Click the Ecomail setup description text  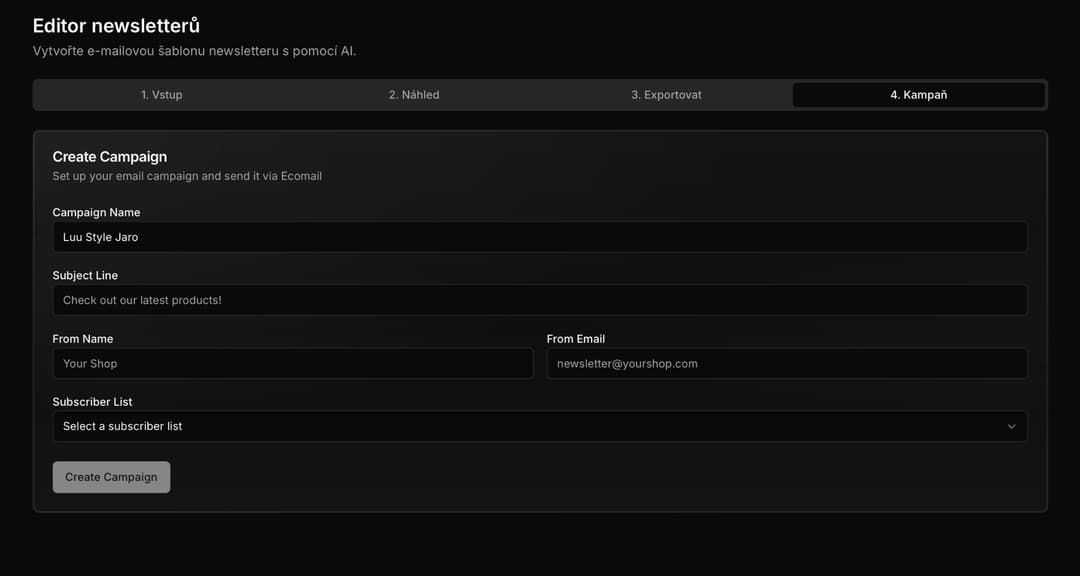(187, 175)
